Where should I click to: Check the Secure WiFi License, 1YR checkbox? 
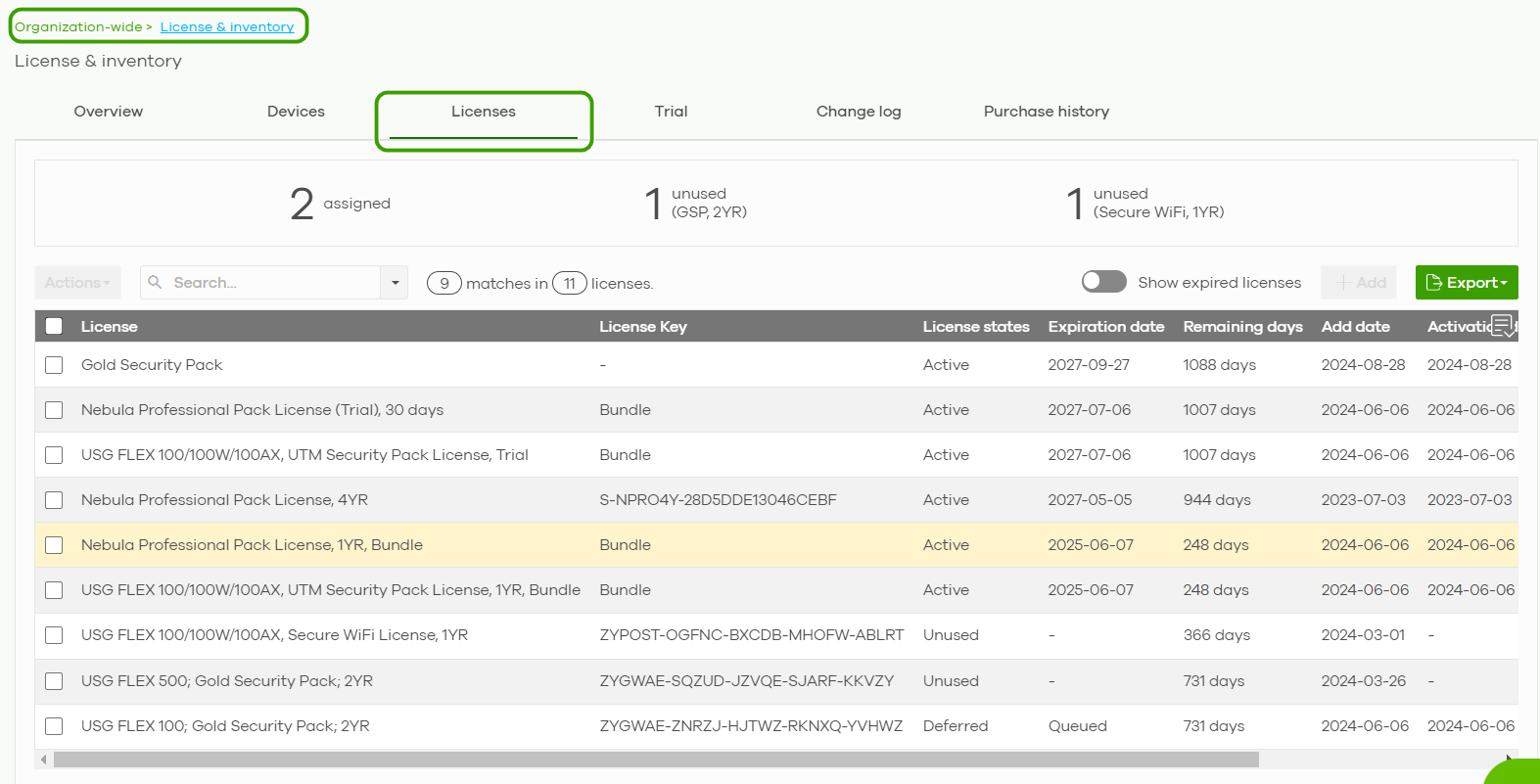pyautogui.click(x=54, y=635)
